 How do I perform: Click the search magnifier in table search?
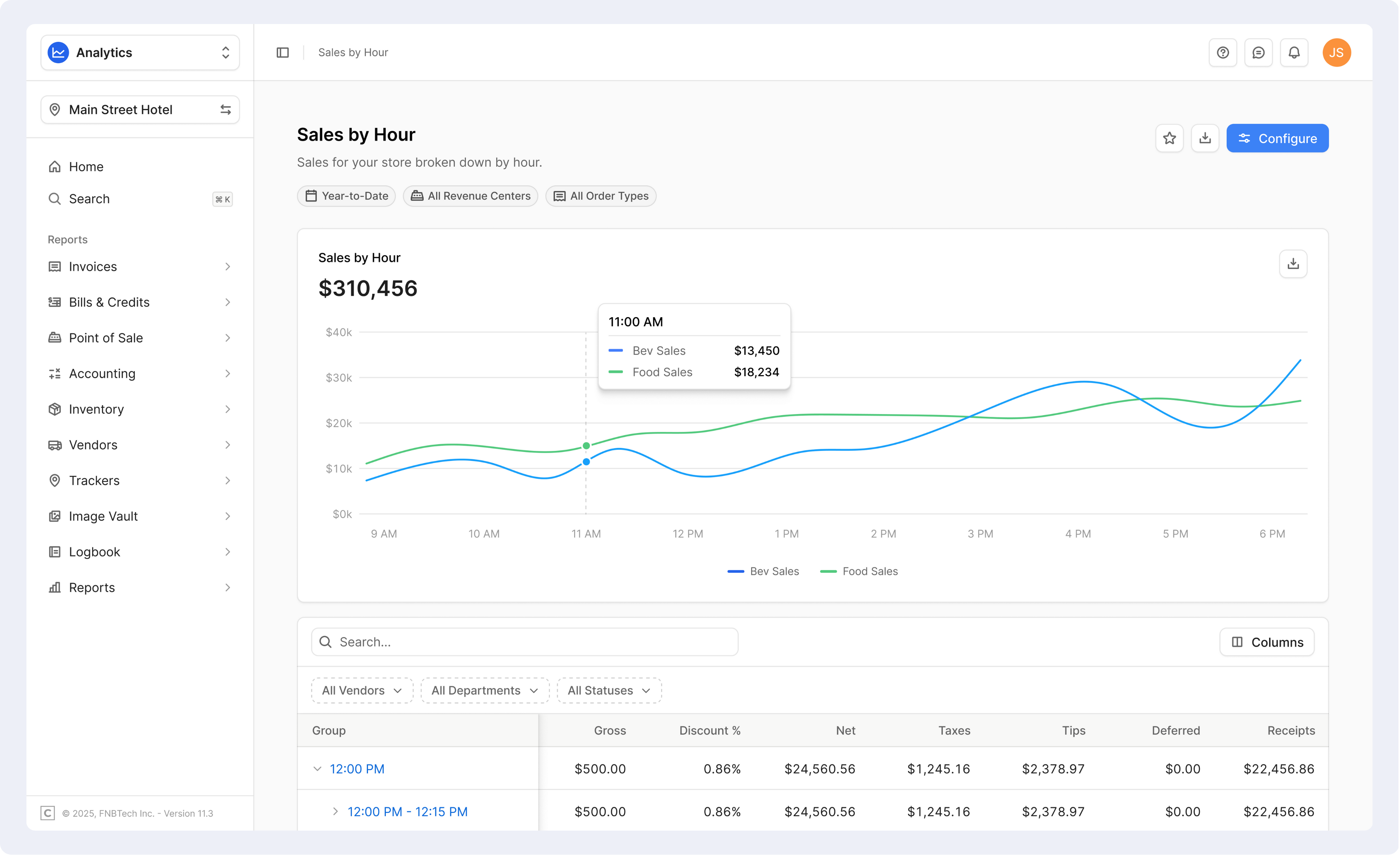point(326,642)
